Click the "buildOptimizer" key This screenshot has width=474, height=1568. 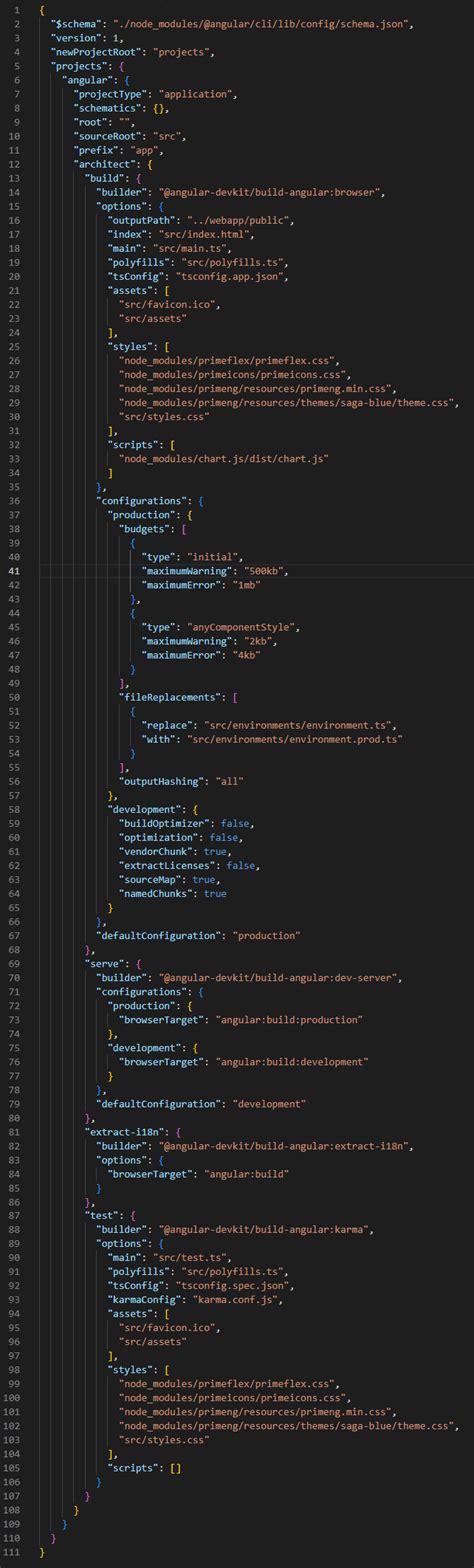[x=164, y=823]
